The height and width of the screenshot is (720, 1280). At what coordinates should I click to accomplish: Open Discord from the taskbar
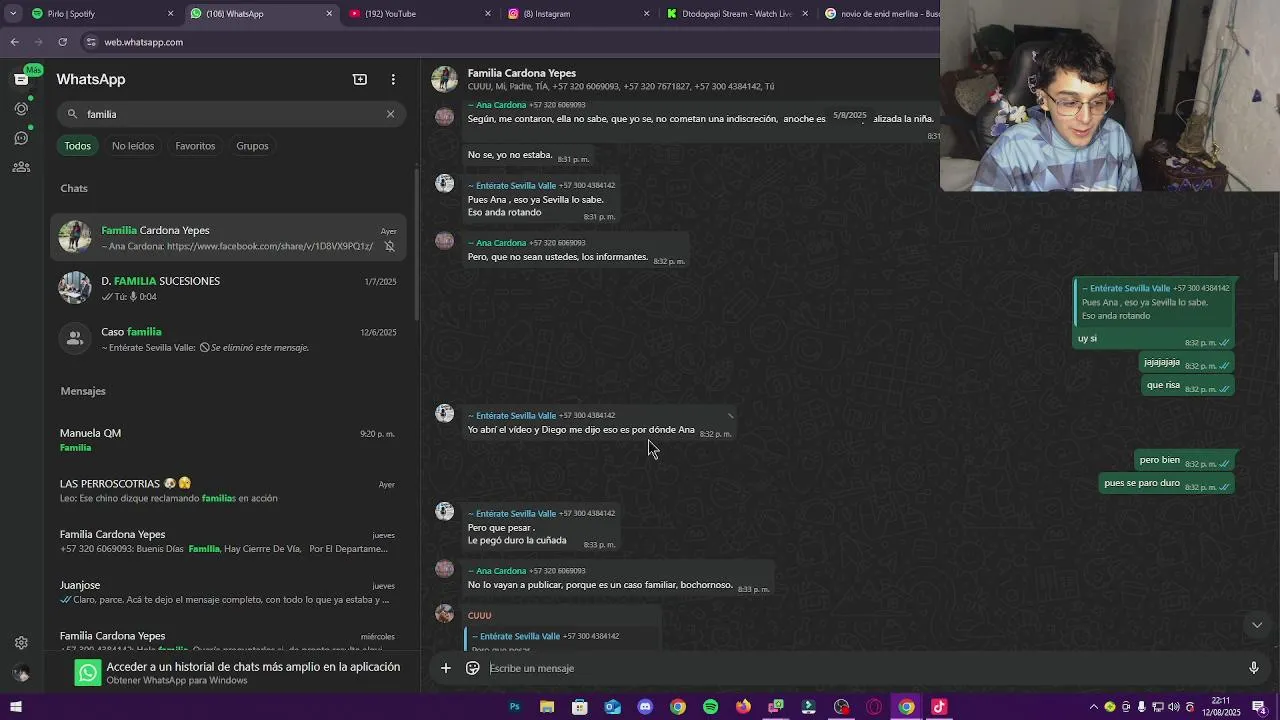(x=645, y=707)
